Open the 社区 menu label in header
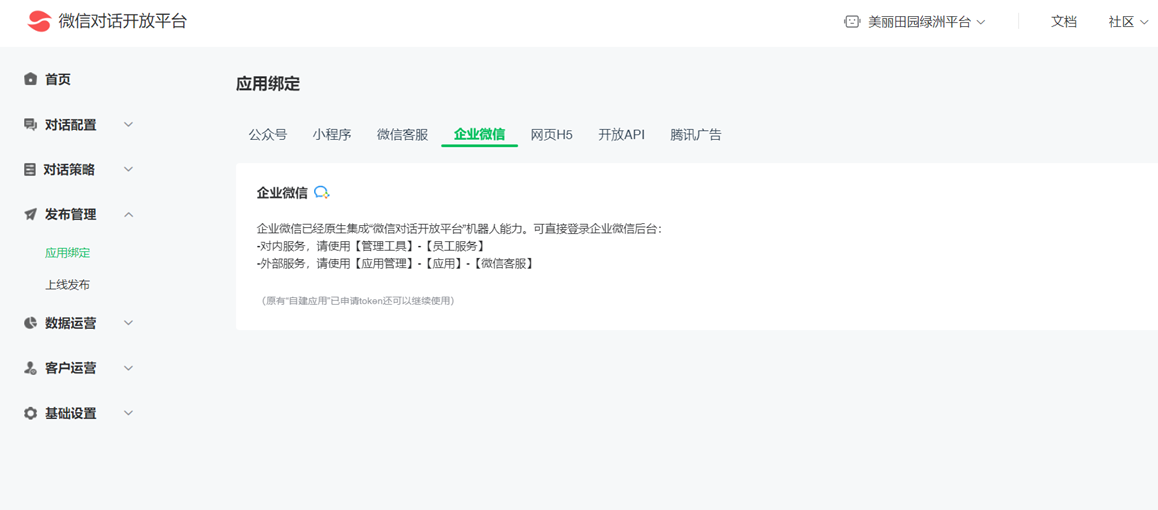The height and width of the screenshot is (510, 1158). pos(1121,22)
